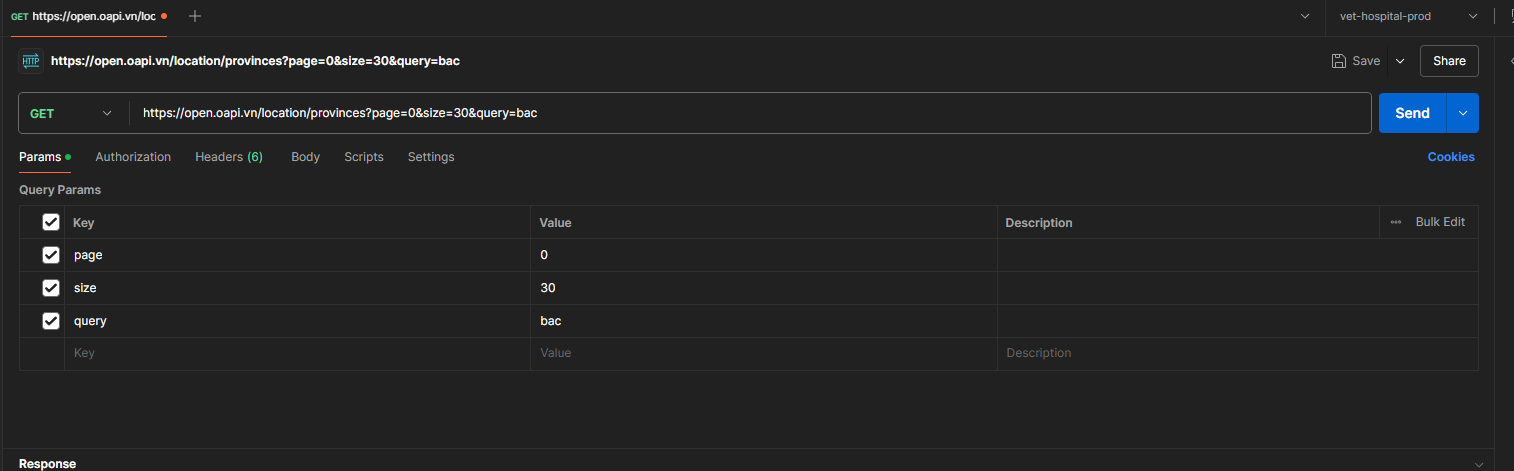
Task: Open the vet-hospital-prod environment dropdown
Action: [1408, 16]
